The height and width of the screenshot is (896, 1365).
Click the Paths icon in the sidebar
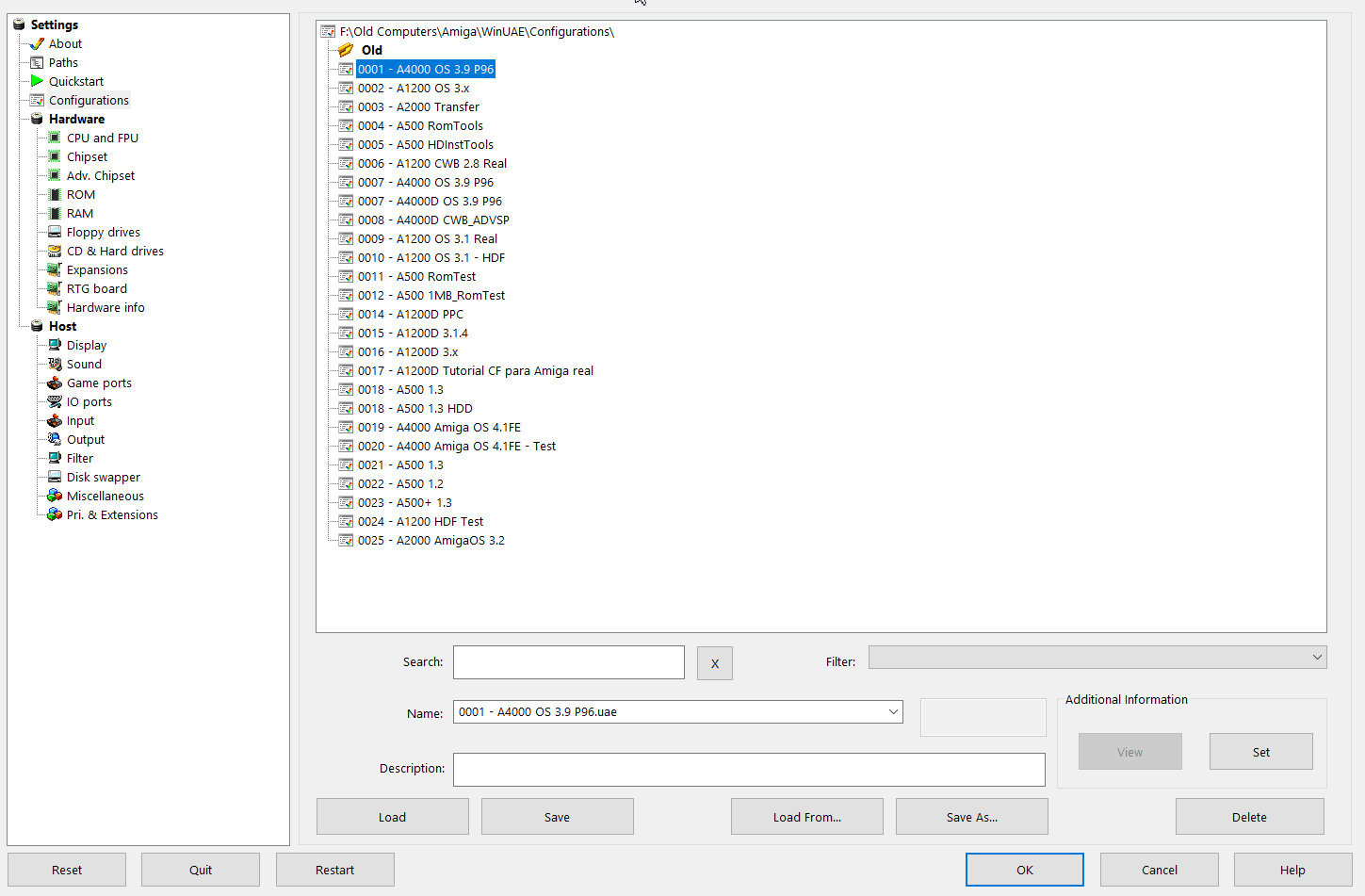[x=37, y=62]
